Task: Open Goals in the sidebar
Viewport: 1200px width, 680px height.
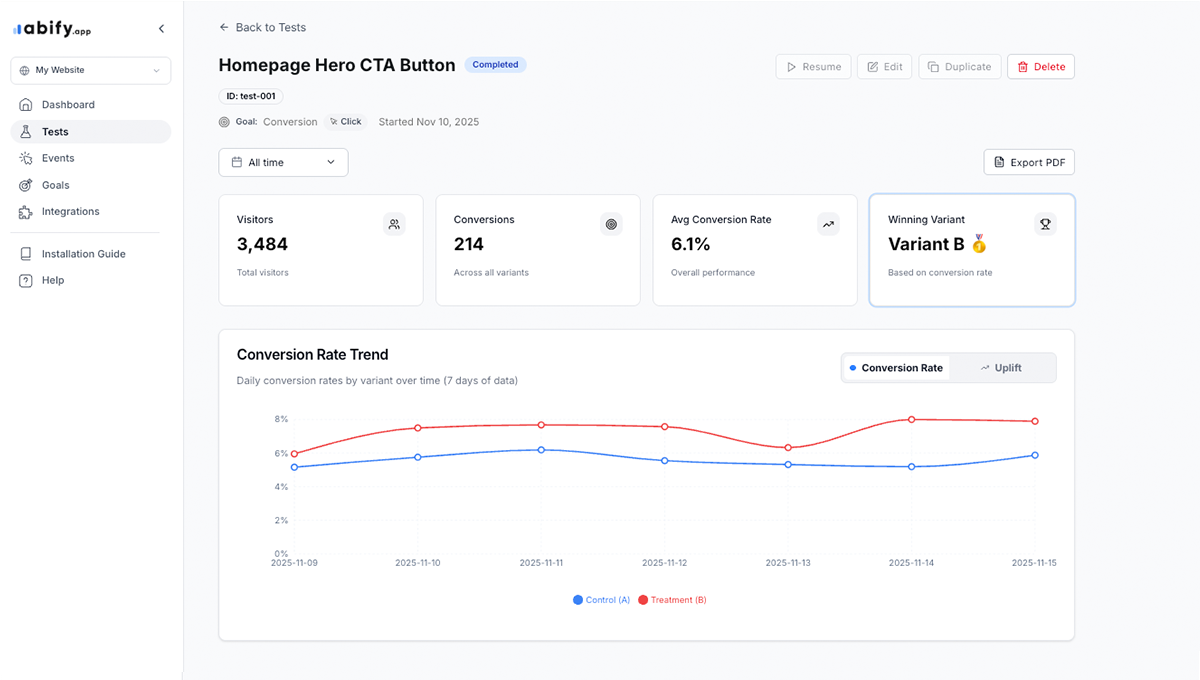Action: [x=91, y=185]
